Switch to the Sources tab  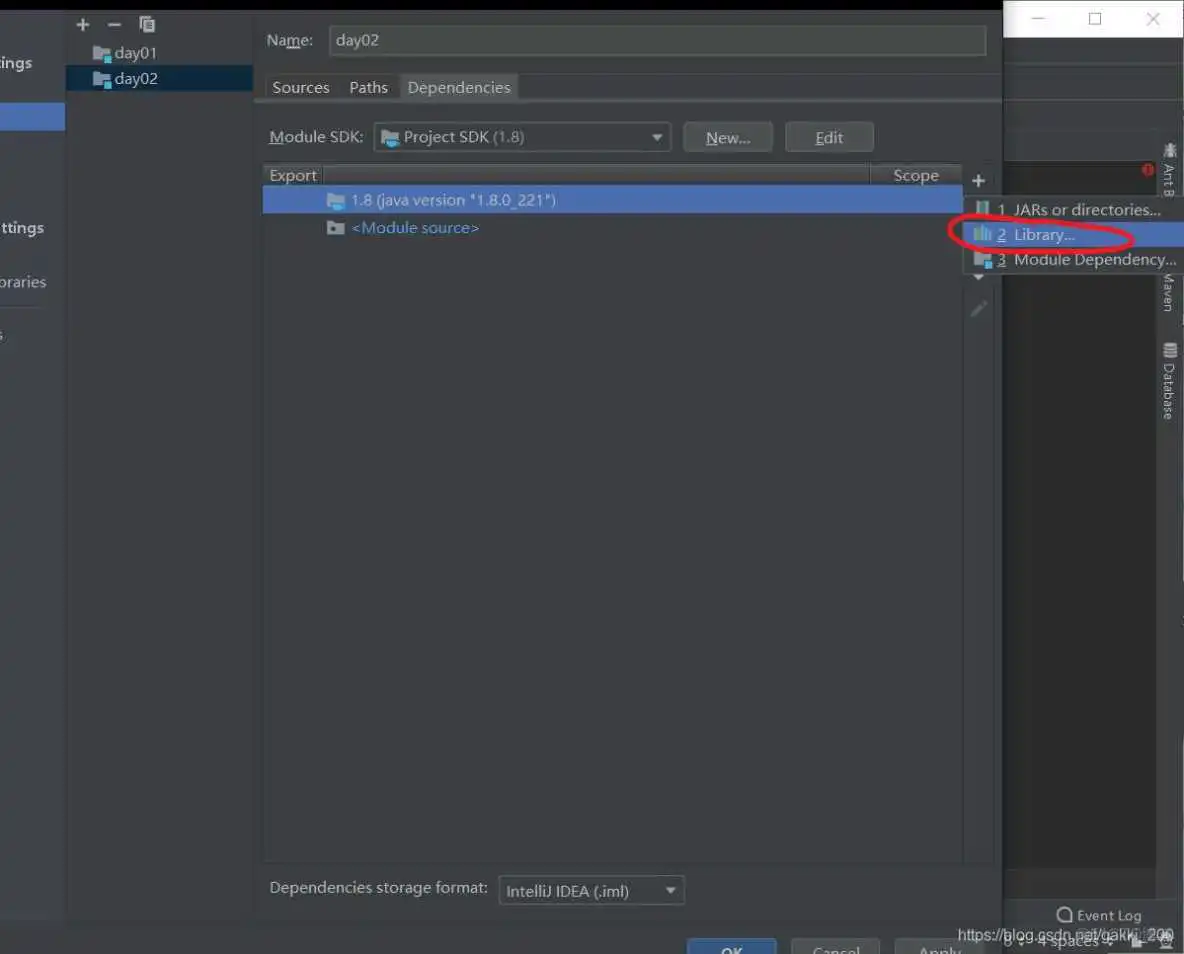(x=300, y=88)
